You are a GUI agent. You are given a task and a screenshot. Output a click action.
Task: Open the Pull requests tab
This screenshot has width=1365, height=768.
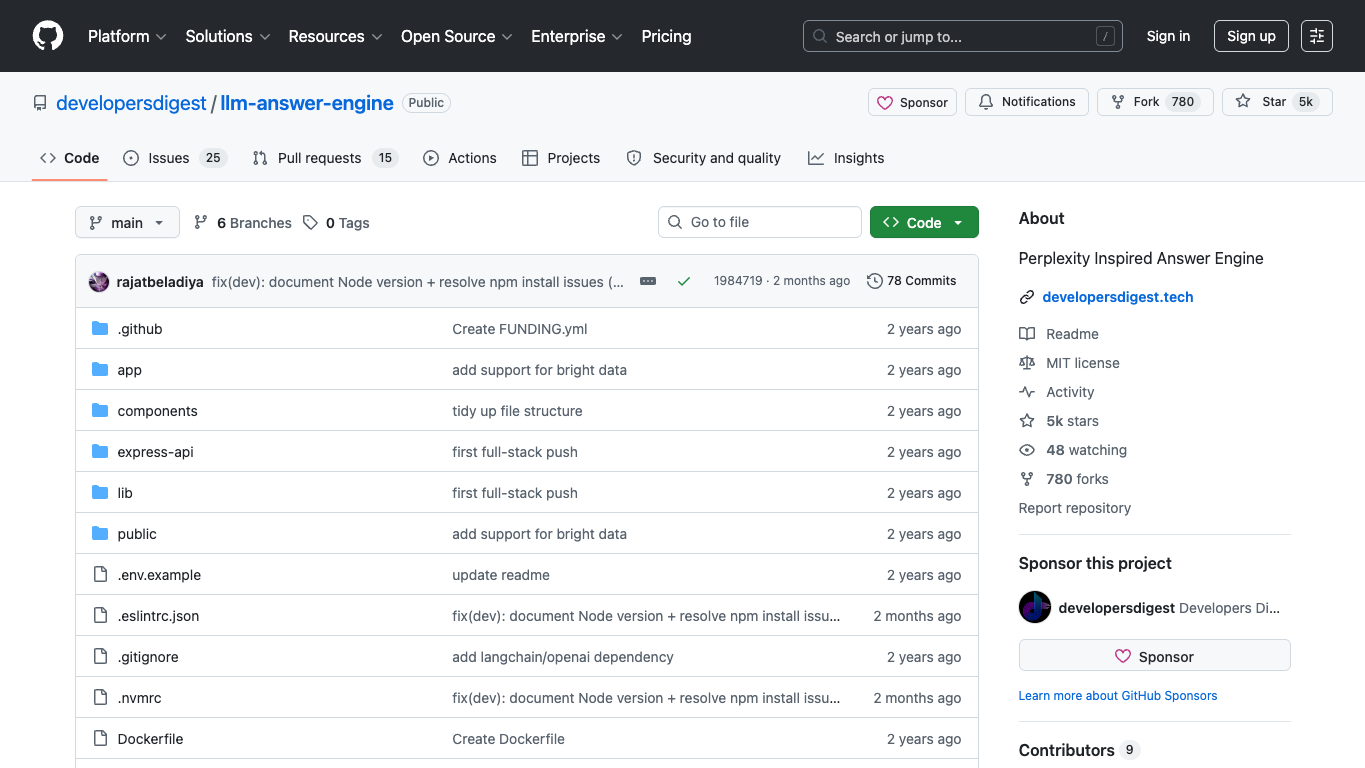pos(324,158)
